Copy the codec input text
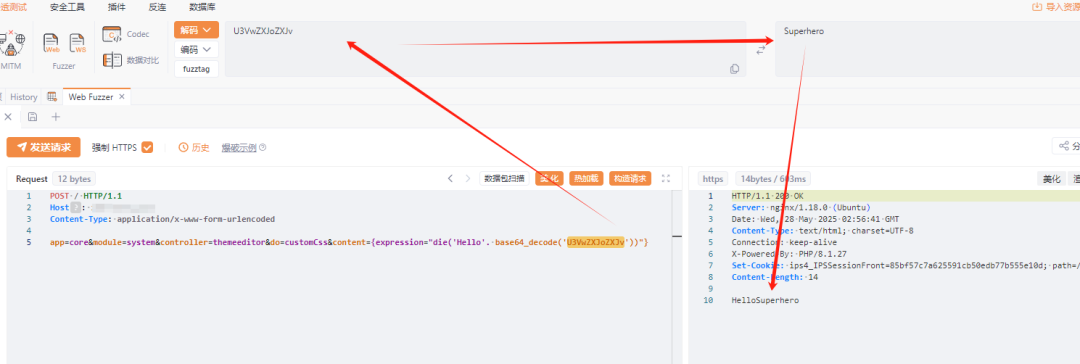1080x364 pixels. click(x=734, y=69)
